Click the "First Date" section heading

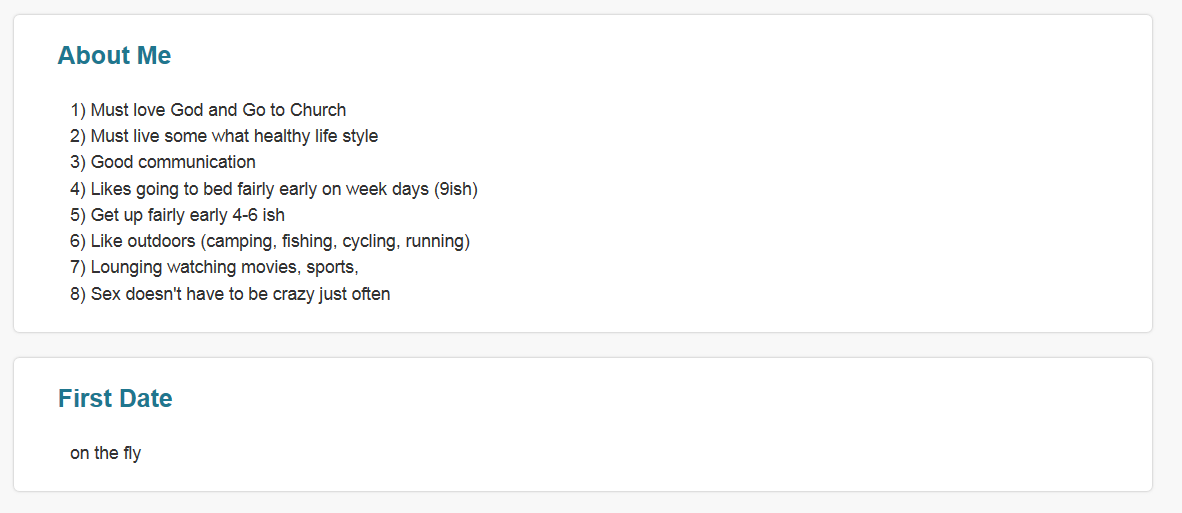115,399
